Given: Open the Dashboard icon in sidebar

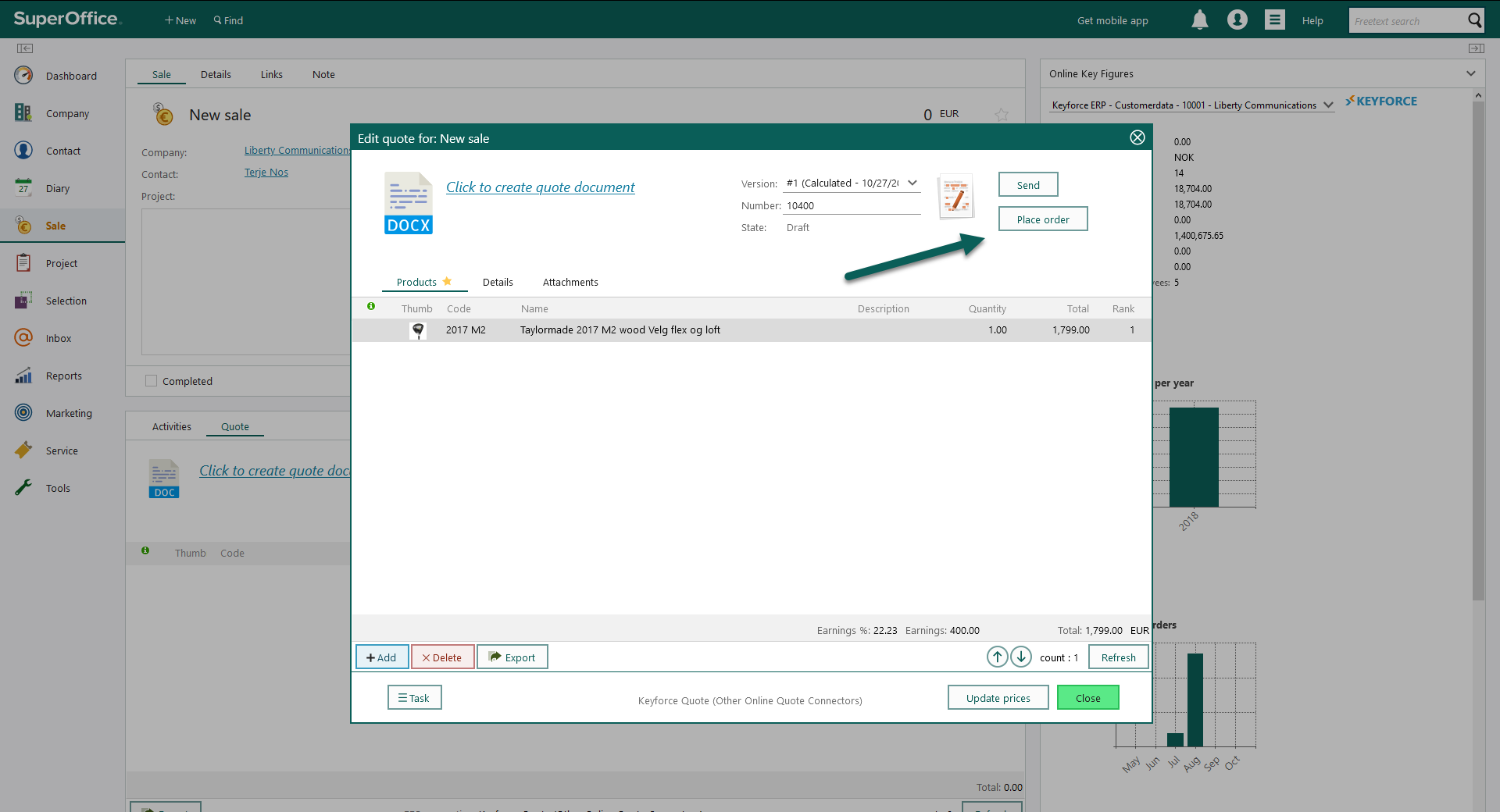Looking at the screenshot, I should click(x=23, y=75).
